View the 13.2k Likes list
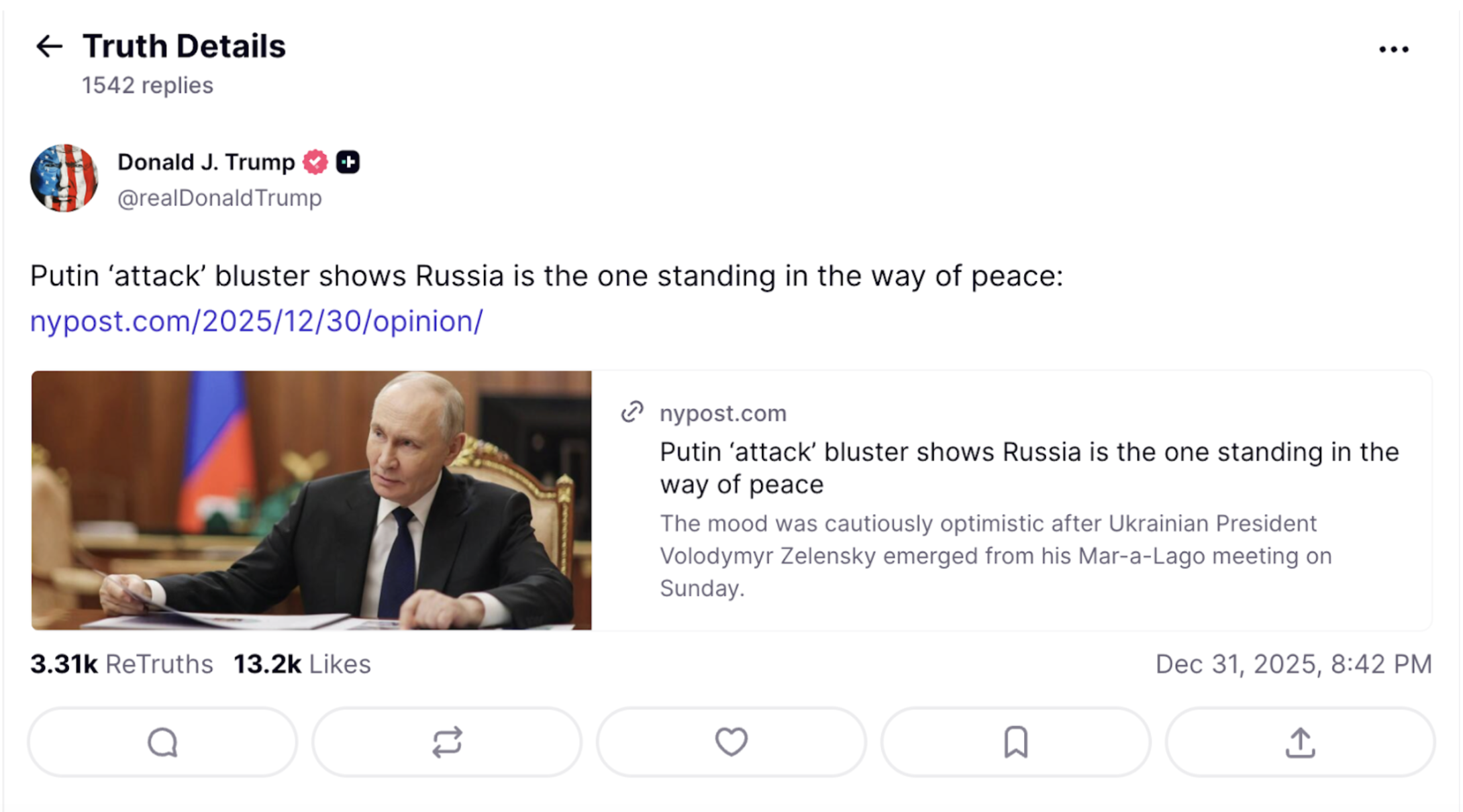The image size is (1463, 812). coord(302,664)
